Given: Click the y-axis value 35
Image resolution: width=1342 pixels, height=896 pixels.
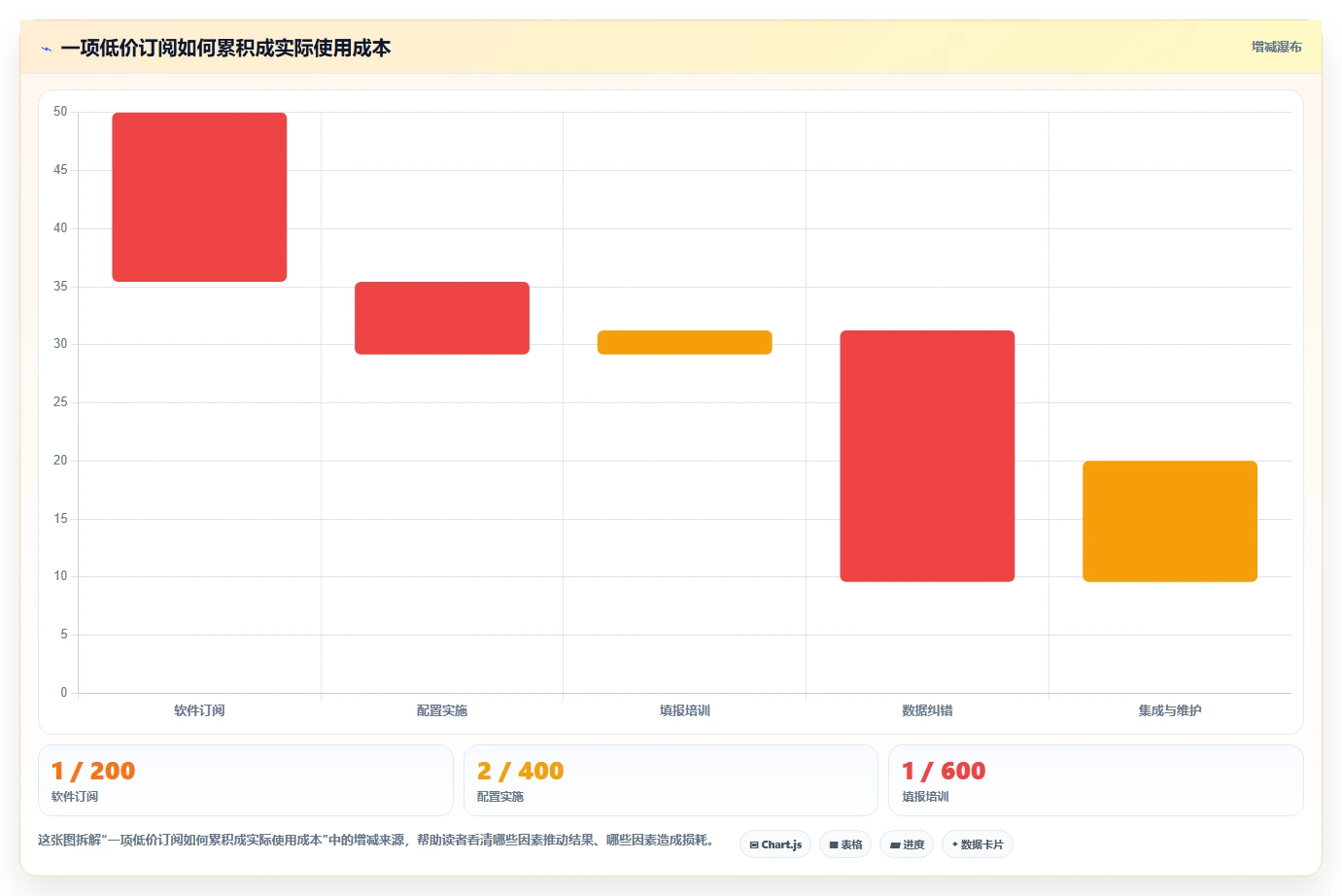Looking at the screenshot, I should click(60, 287).
